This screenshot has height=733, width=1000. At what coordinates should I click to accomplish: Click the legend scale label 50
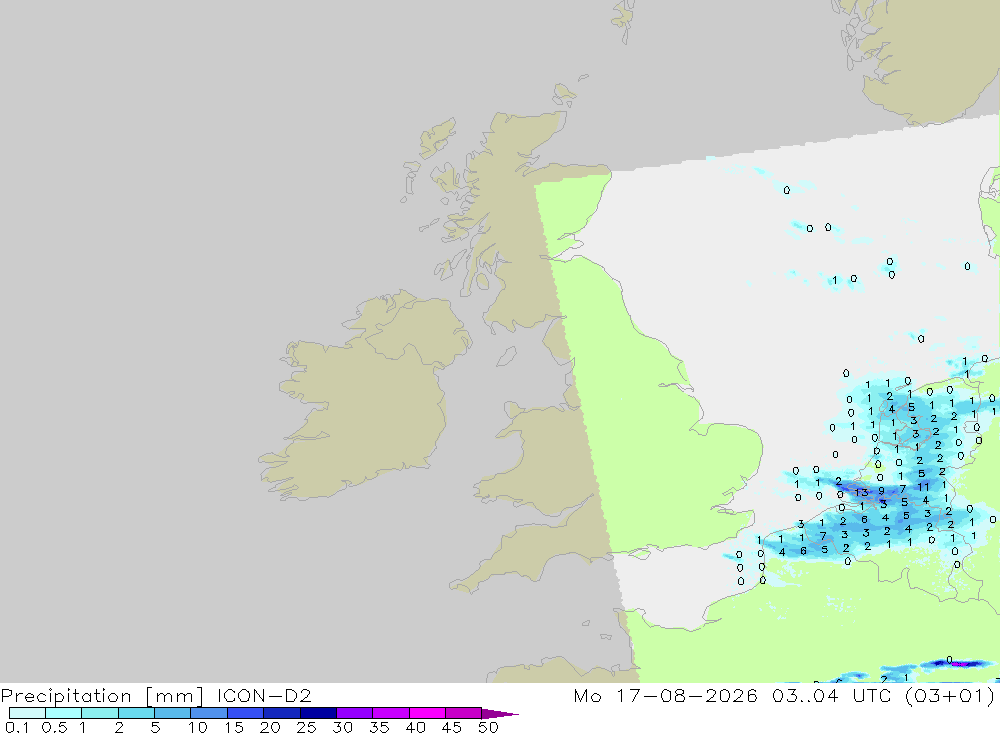[x=488, y=727]
